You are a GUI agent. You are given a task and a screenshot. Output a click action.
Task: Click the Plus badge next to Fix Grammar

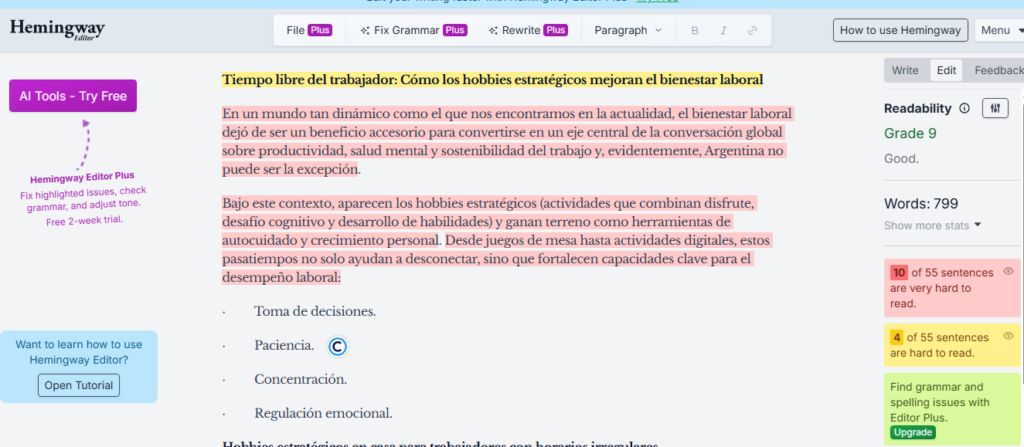point(455,30)
